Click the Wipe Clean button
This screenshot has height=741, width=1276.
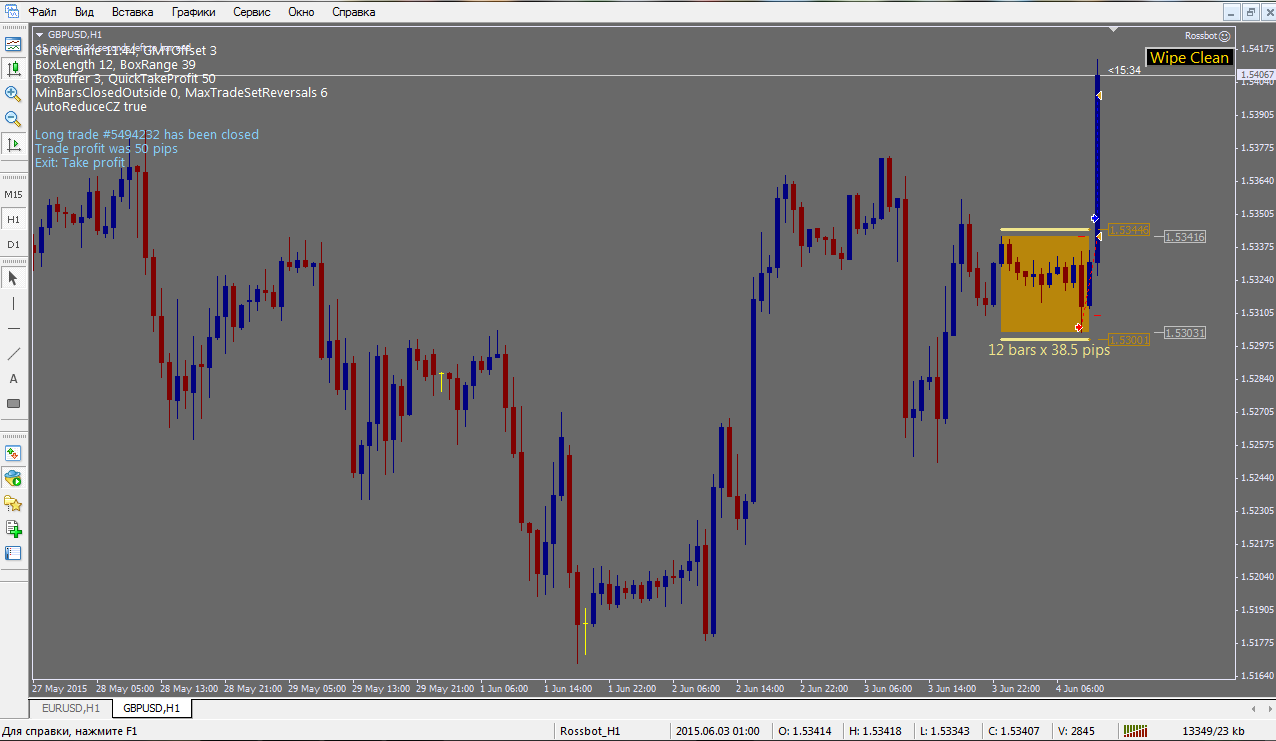(1189, 57)
